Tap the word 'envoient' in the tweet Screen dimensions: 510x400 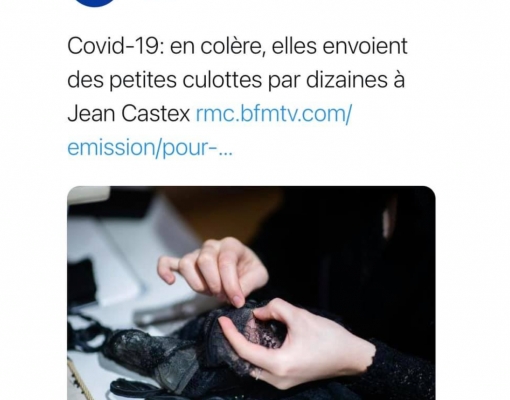[365, 46]
